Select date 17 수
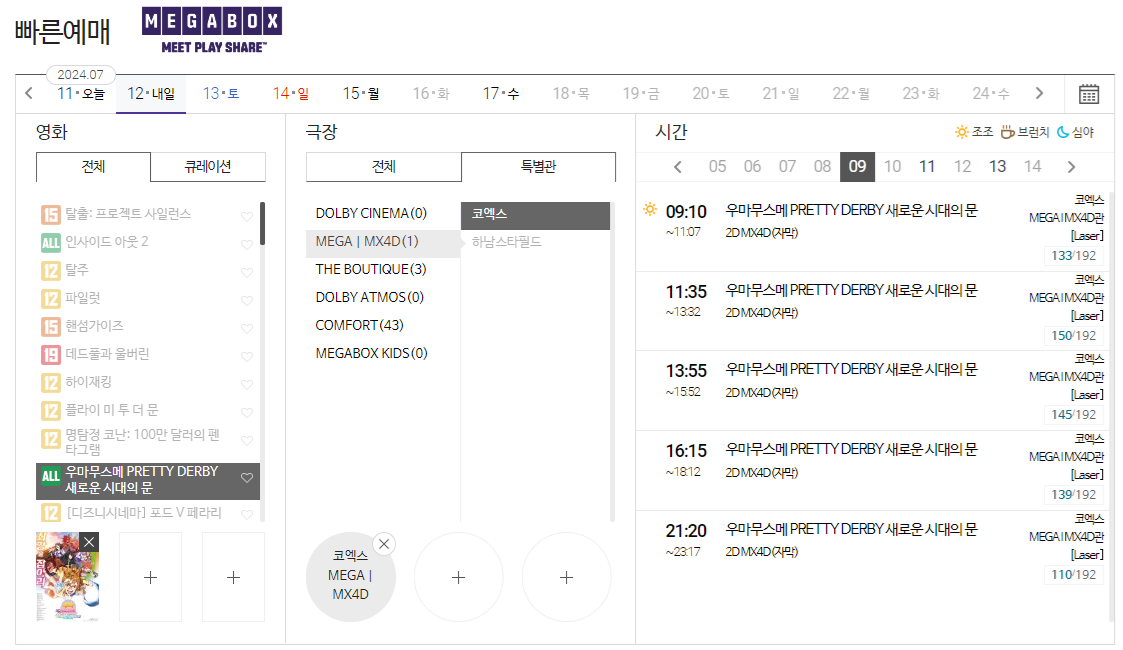Screen dimensions: 1123x650 coord(501,94)
